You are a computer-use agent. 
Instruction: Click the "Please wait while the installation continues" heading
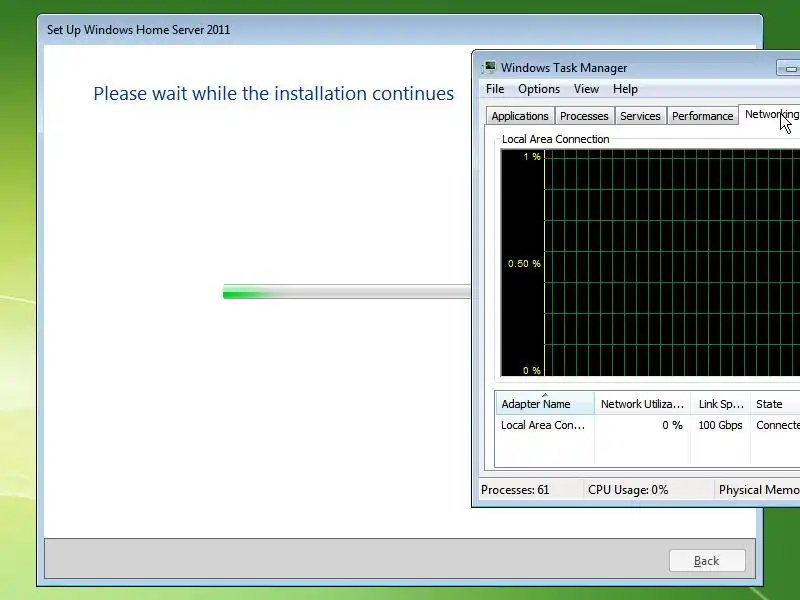point(273,93)
